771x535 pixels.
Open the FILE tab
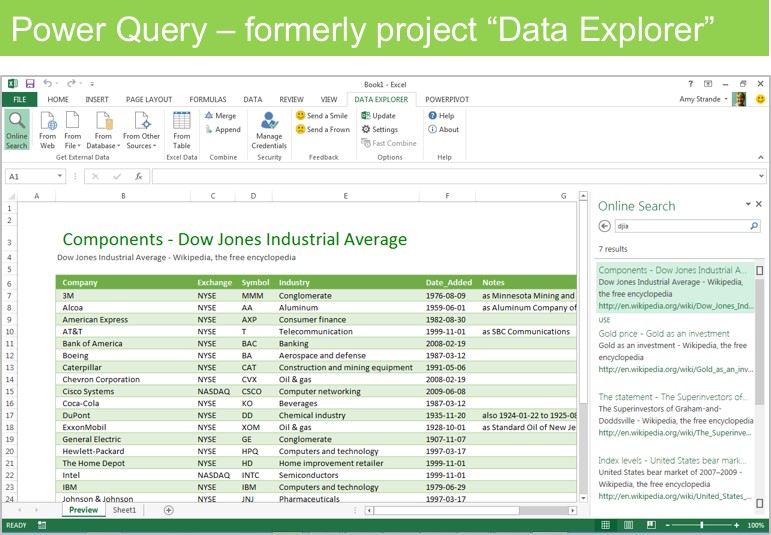(x=20, y=99)
